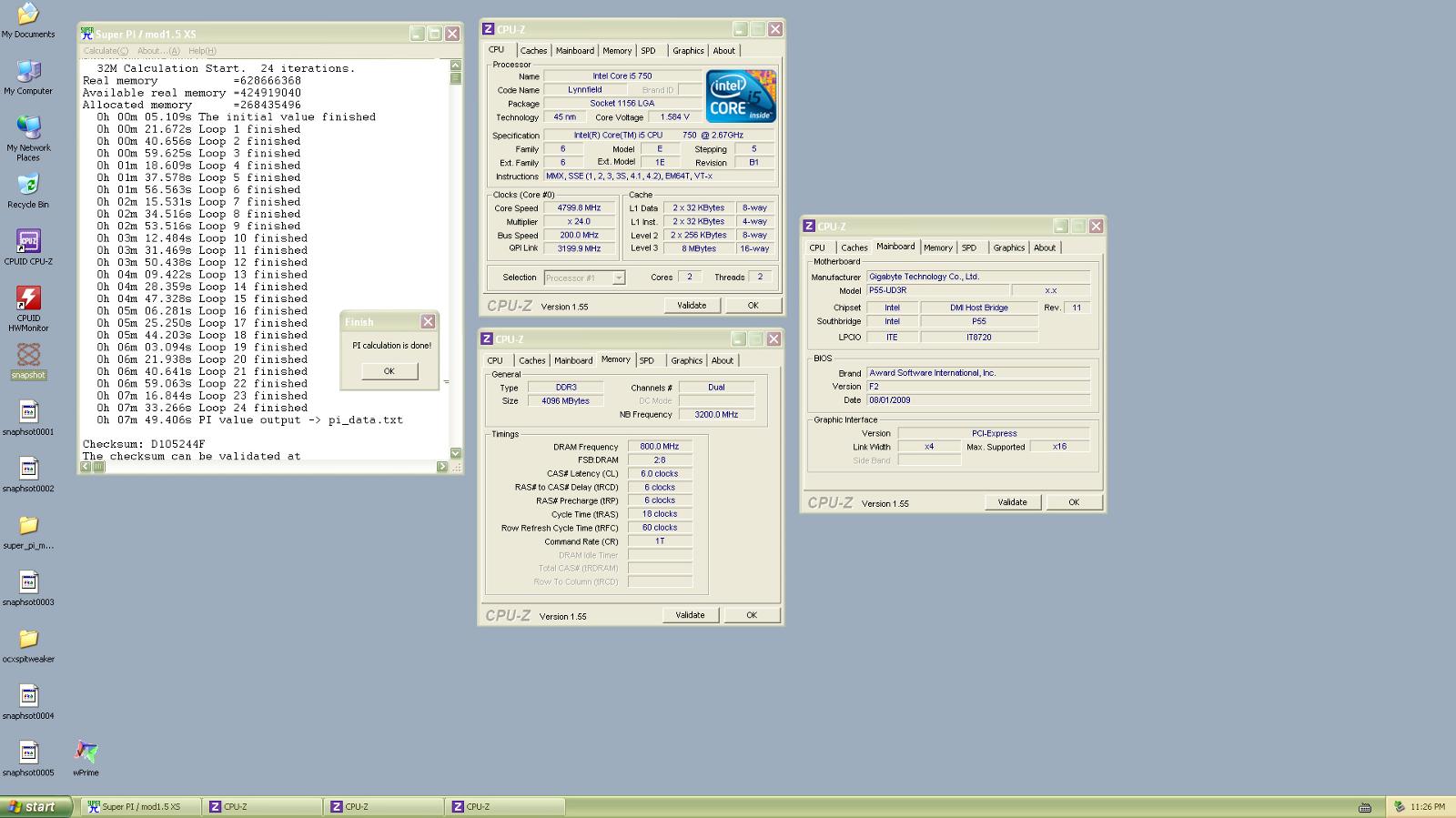Click the tray icon beside the clock

(1400, 807)
